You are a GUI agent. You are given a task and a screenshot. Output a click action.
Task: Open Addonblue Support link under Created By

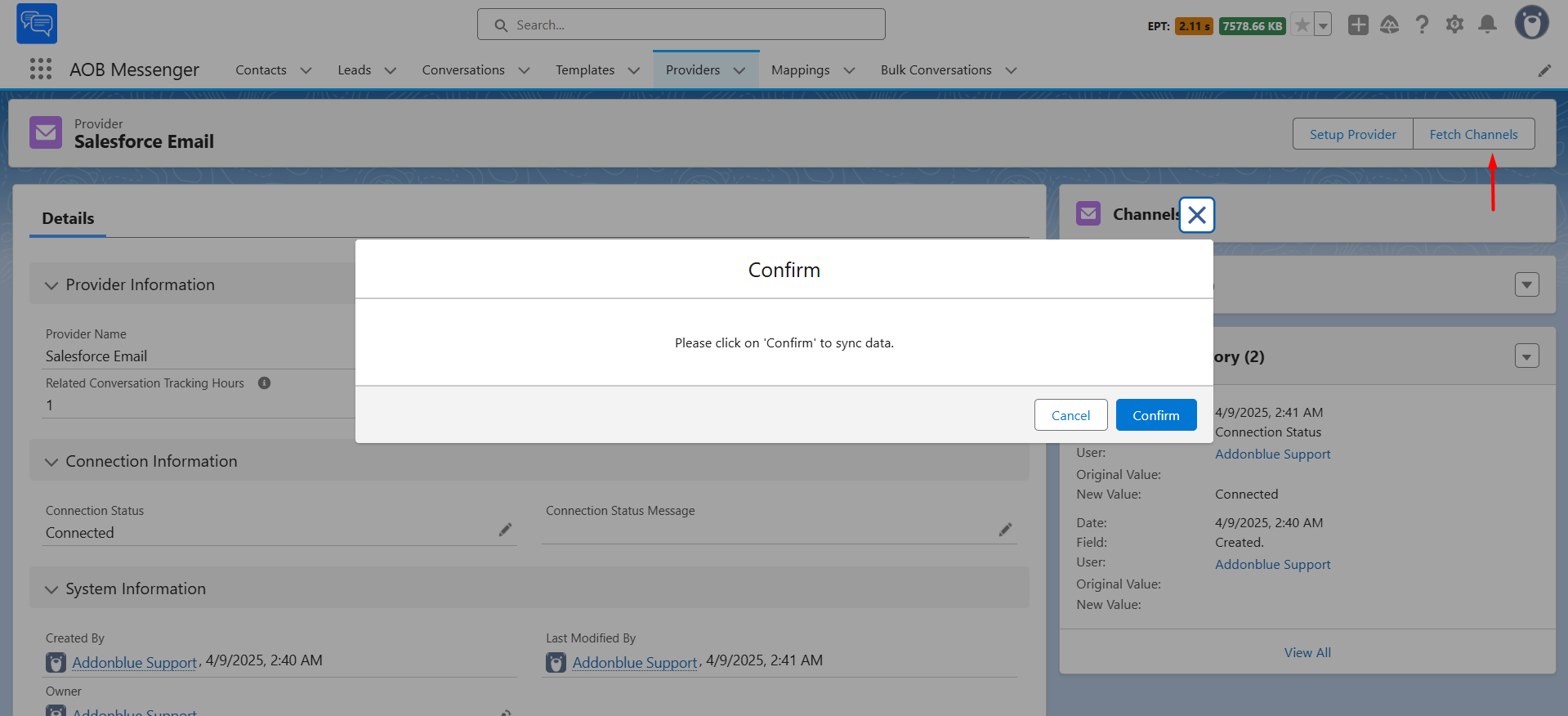coord(135,662)
